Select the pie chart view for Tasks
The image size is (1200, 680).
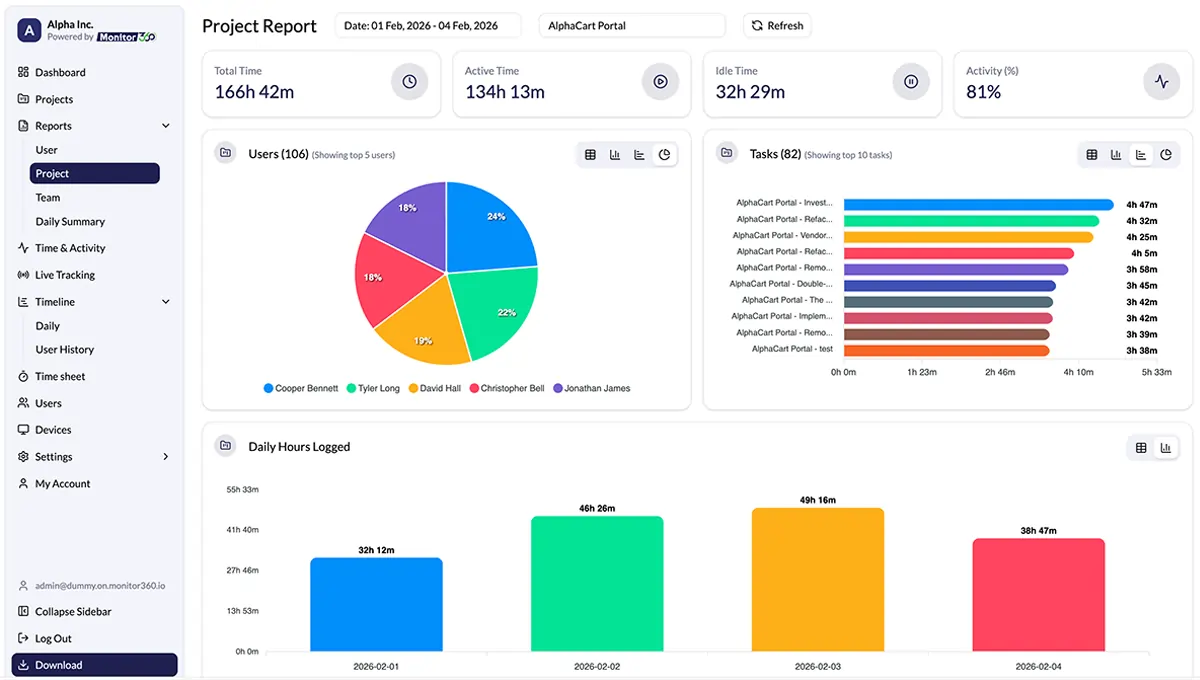pyautogui.click(x=1166, y=155)
